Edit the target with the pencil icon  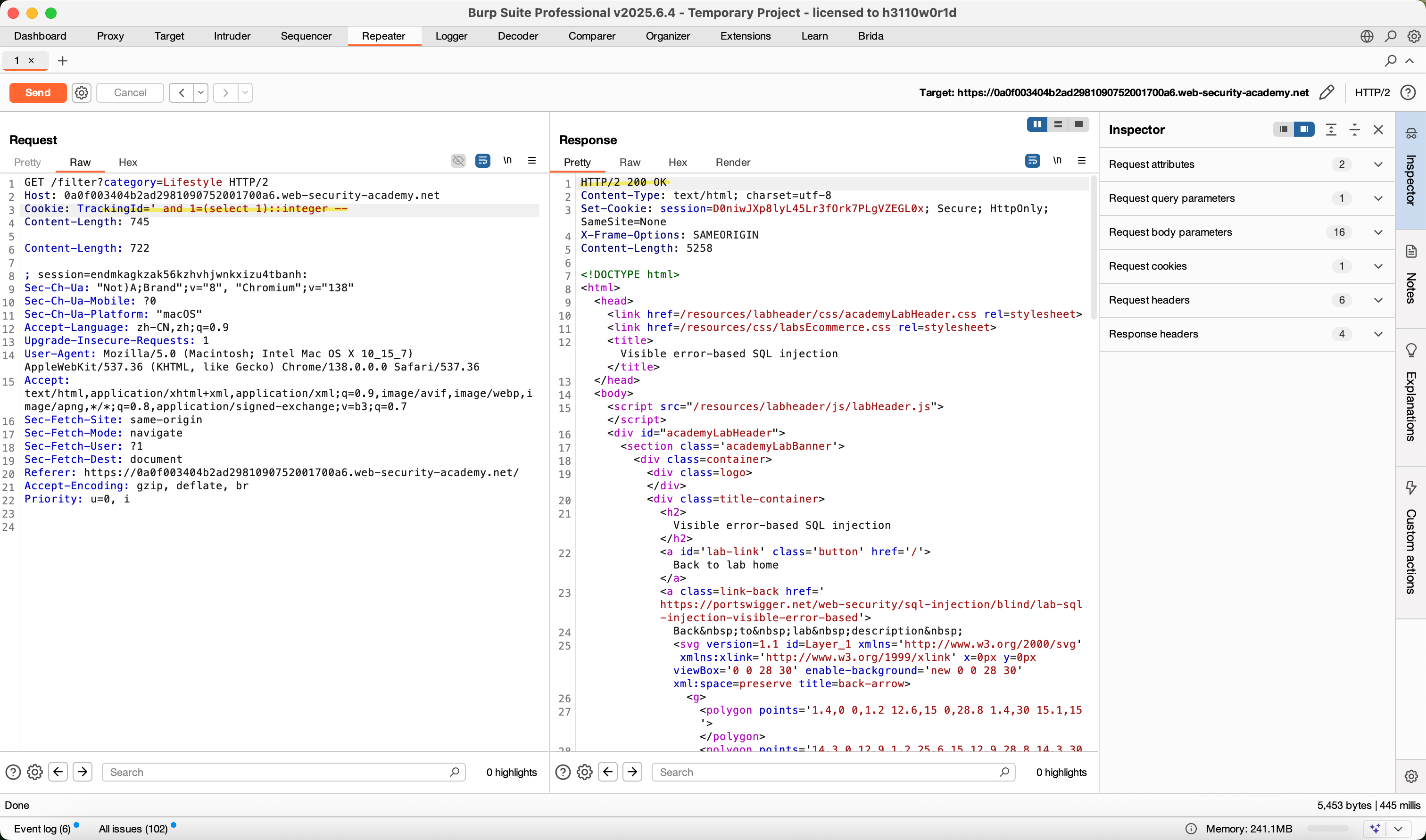1327,92
